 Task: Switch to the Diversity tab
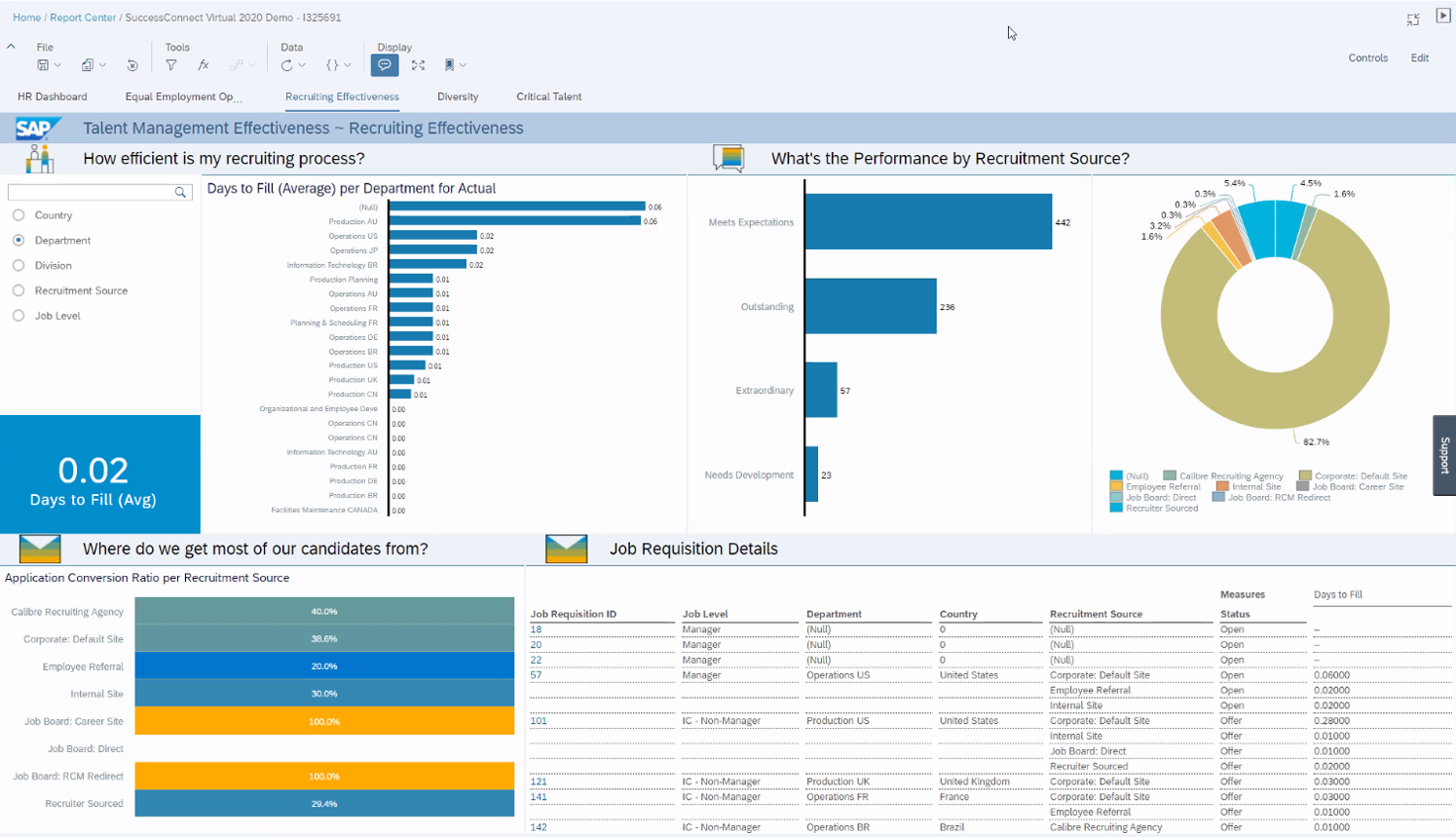[x=457, y=96]
